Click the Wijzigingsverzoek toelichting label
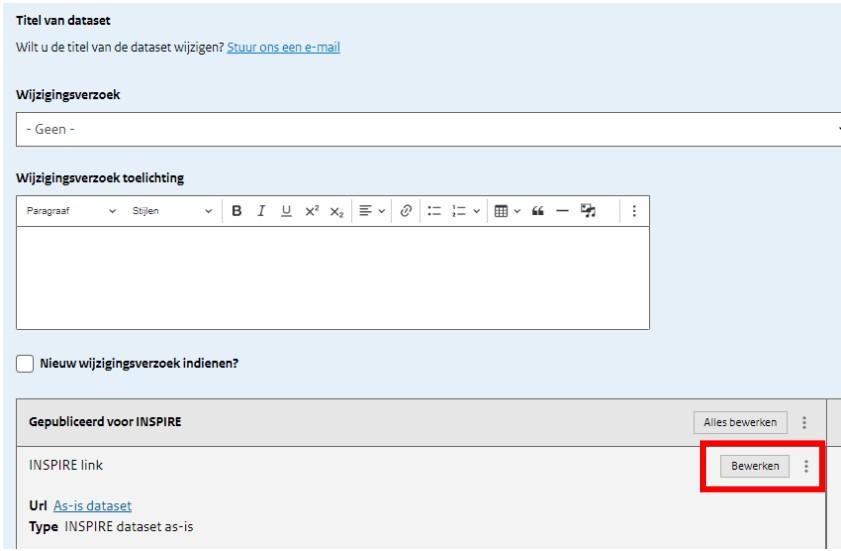This screenshot has width=841, height=551. coord(100,178)
